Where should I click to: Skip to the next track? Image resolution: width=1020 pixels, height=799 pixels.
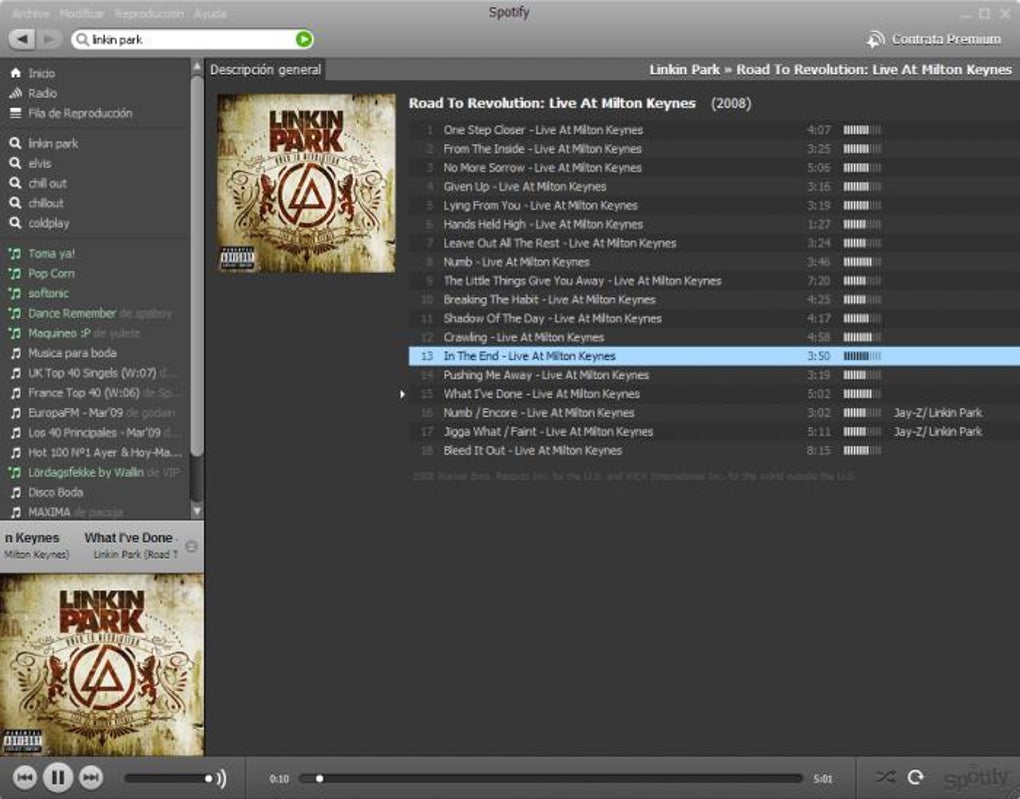pos(91,777)
